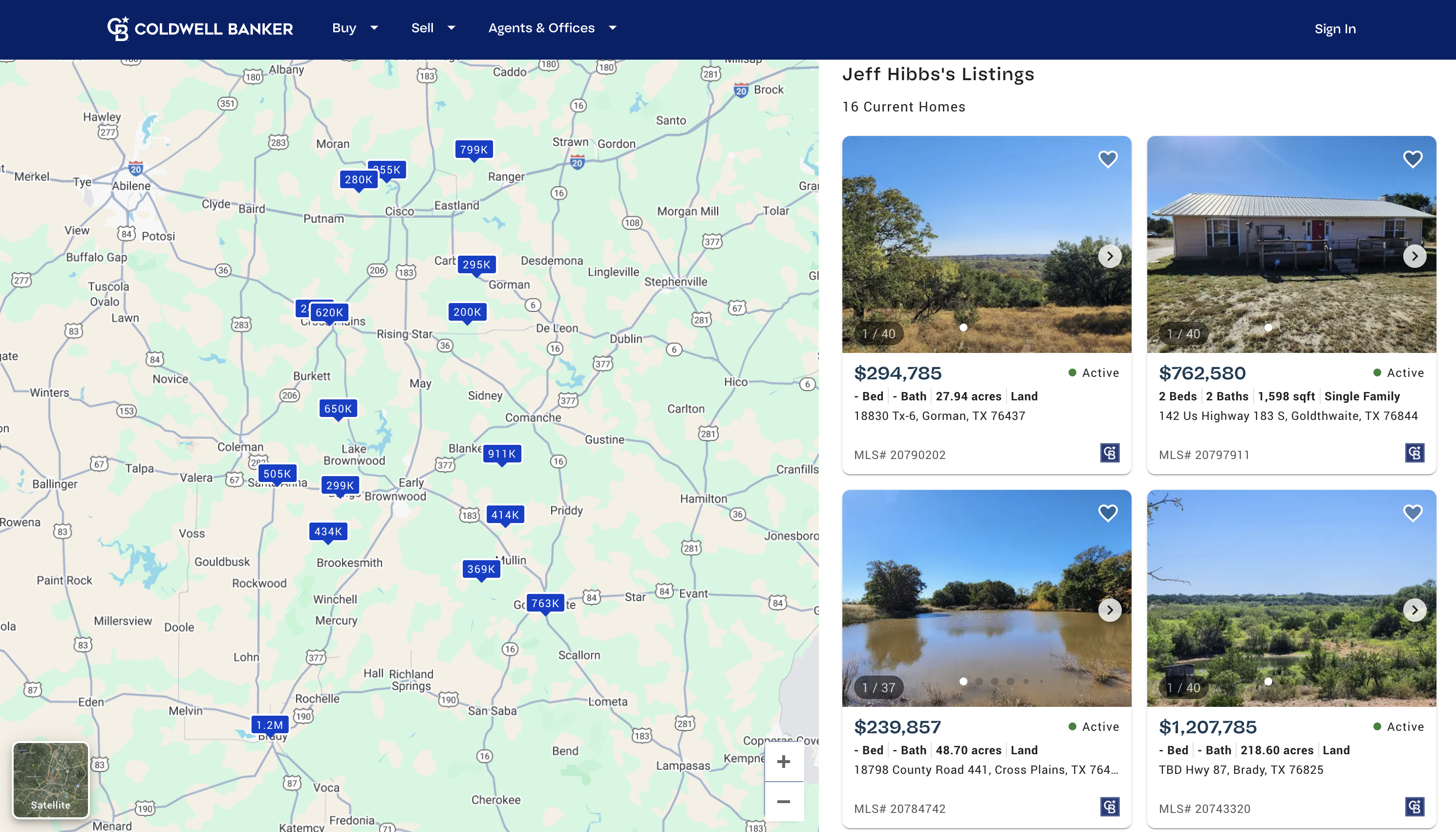Select the 799K map price marker

click(473, 150)
